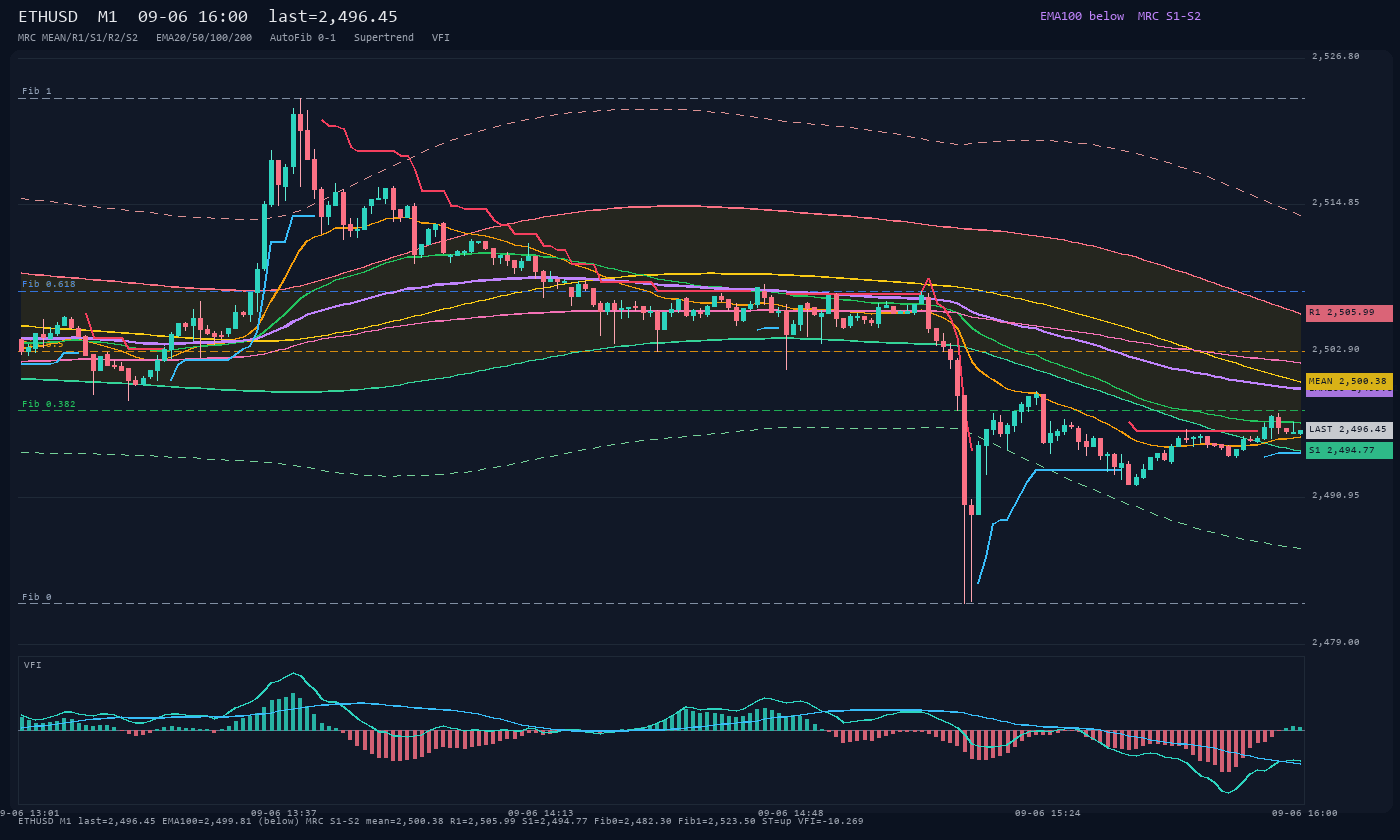The width and height of the screenshot is (1400, 840).
Task: Click the 09-06 14:13 time axis label
Action: point(541,813)
